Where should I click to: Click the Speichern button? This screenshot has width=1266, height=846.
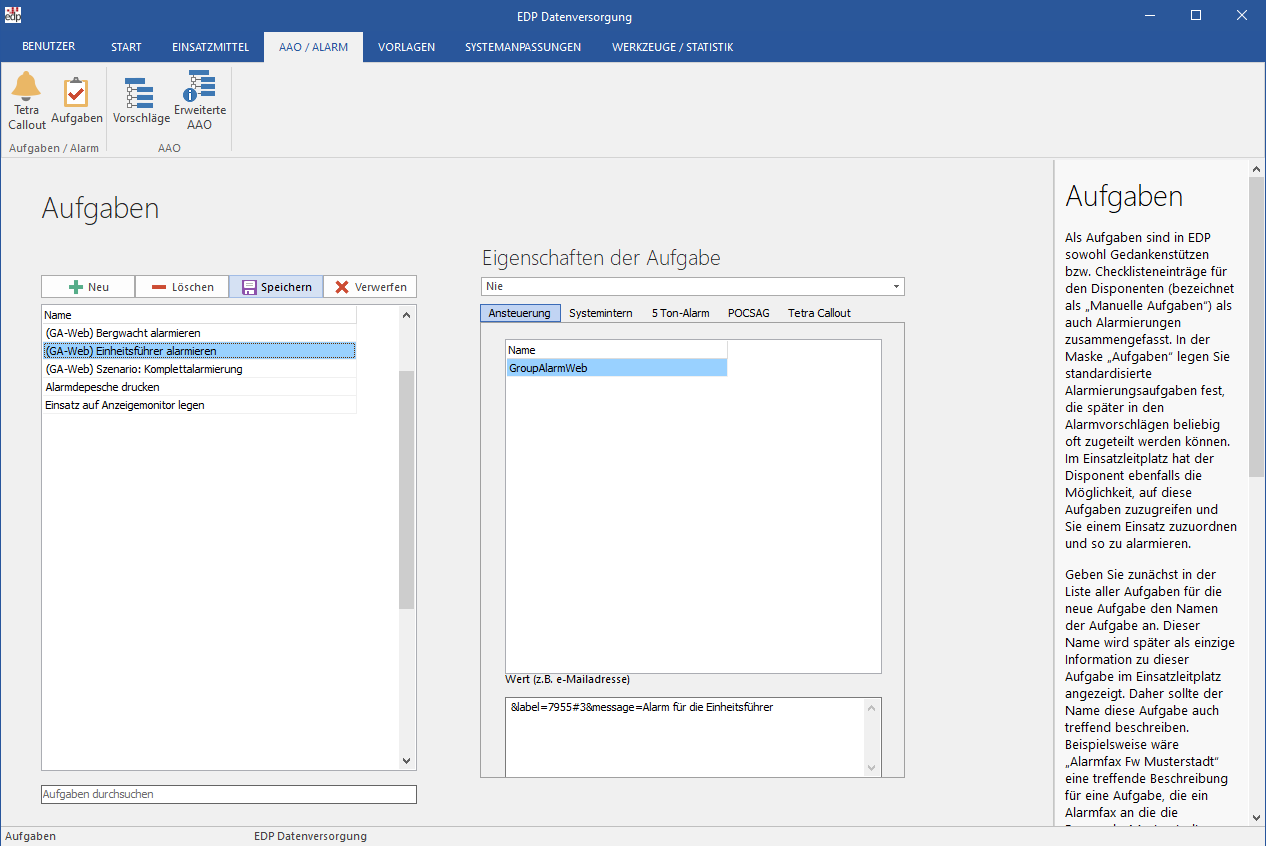276,287
